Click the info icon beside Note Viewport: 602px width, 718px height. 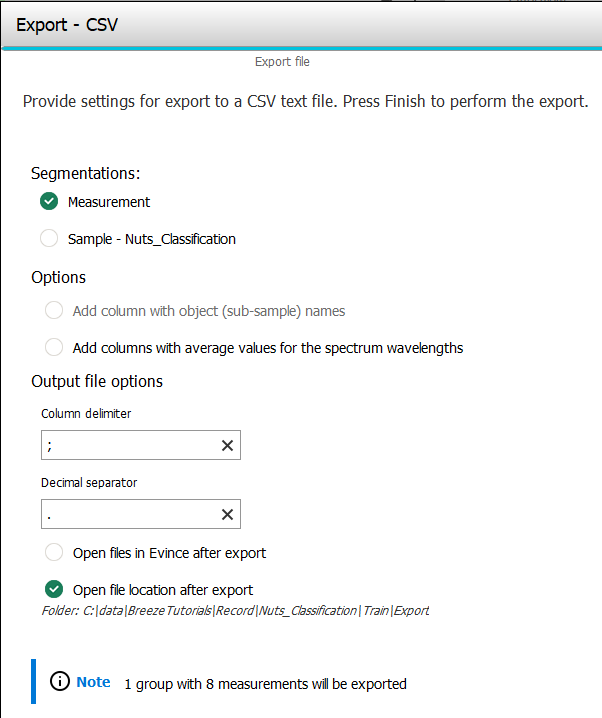point(60,683)
